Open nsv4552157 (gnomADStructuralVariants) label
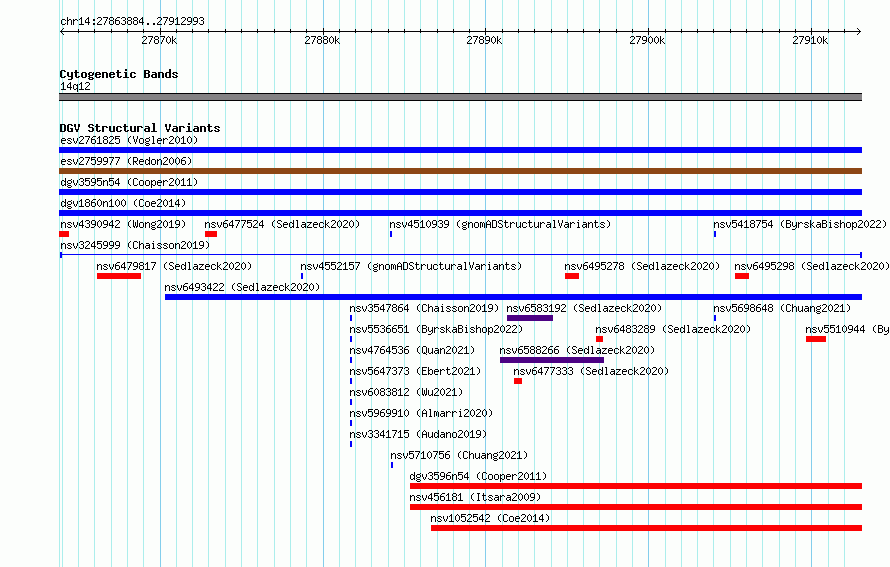Screen dimensions: 890x567 click(x=411, y=266)
